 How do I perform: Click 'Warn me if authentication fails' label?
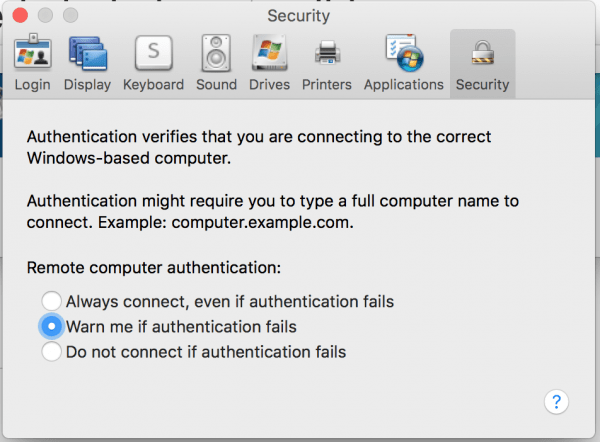pyautogui.click(x=181, y=327)
